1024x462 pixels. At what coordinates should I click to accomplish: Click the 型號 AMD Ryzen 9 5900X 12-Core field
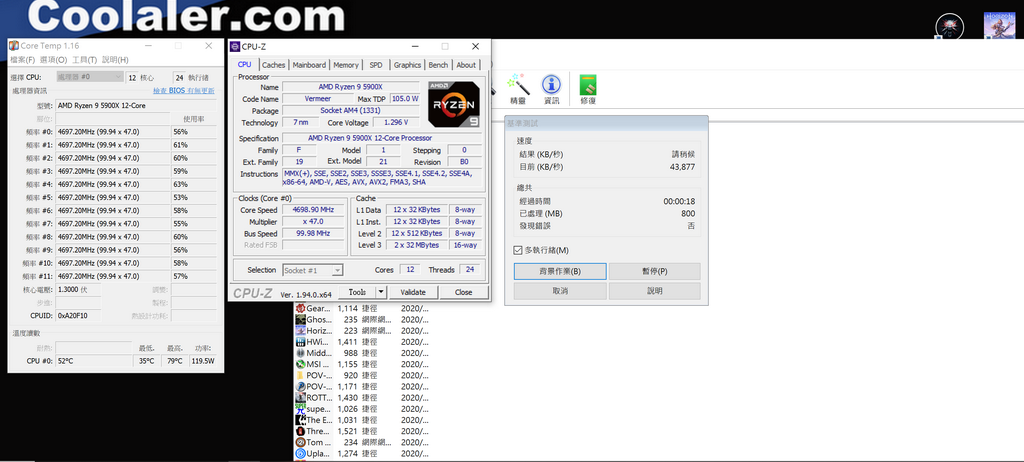coord(136,106)
